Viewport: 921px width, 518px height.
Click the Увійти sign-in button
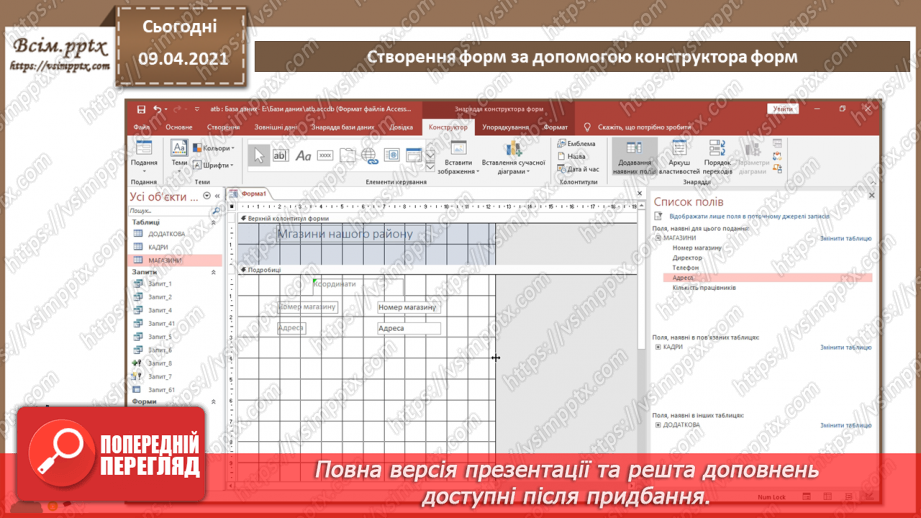click(782, 109)
